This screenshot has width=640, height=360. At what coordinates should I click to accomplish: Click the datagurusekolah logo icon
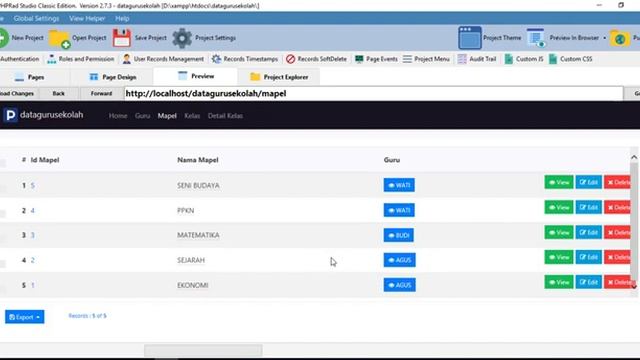[x=10, y=115]
